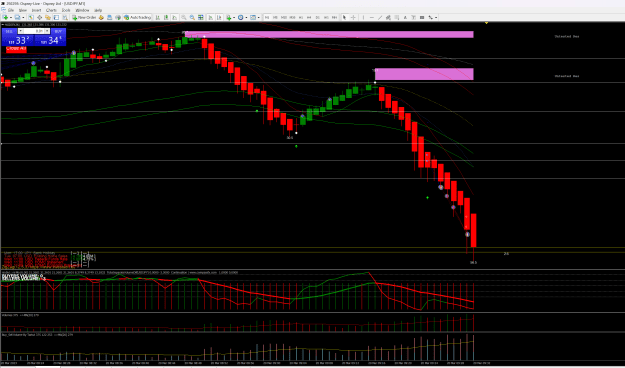
Task: Open the New Chart tool
Action: click(x=6, y=18)
